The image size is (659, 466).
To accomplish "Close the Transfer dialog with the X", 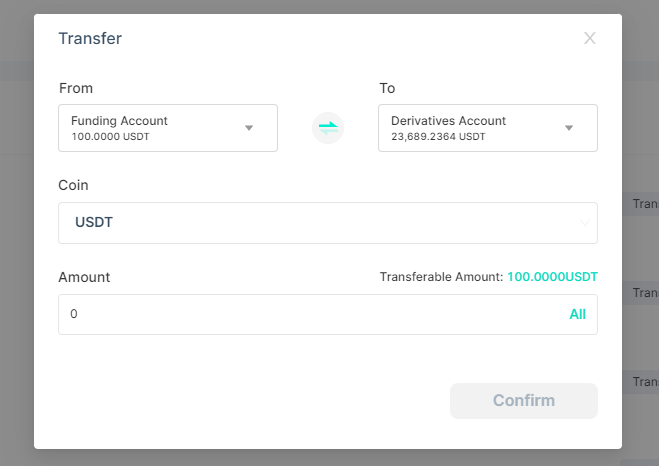I will click(590, 38).
